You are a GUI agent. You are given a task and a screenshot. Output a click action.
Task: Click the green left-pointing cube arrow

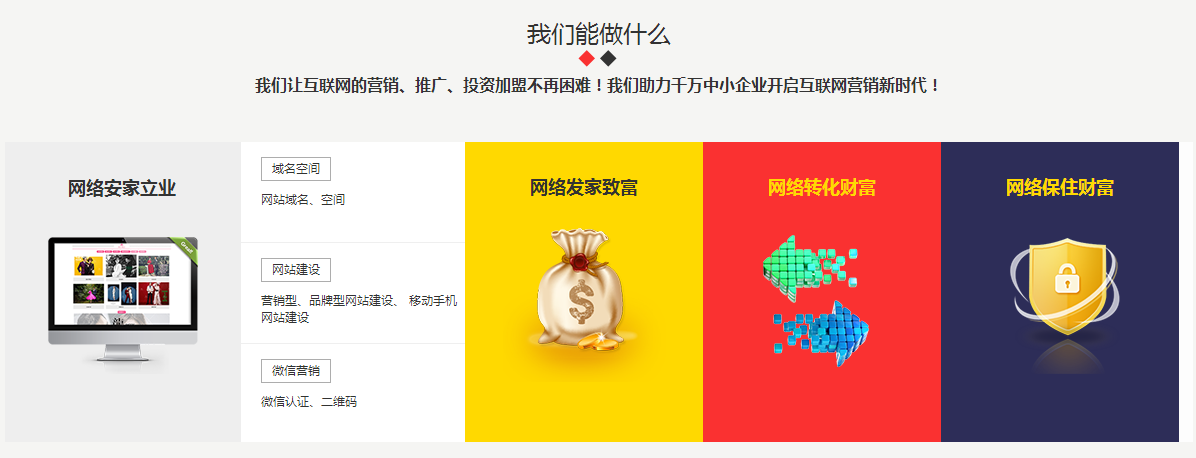(x=809, y=269)
